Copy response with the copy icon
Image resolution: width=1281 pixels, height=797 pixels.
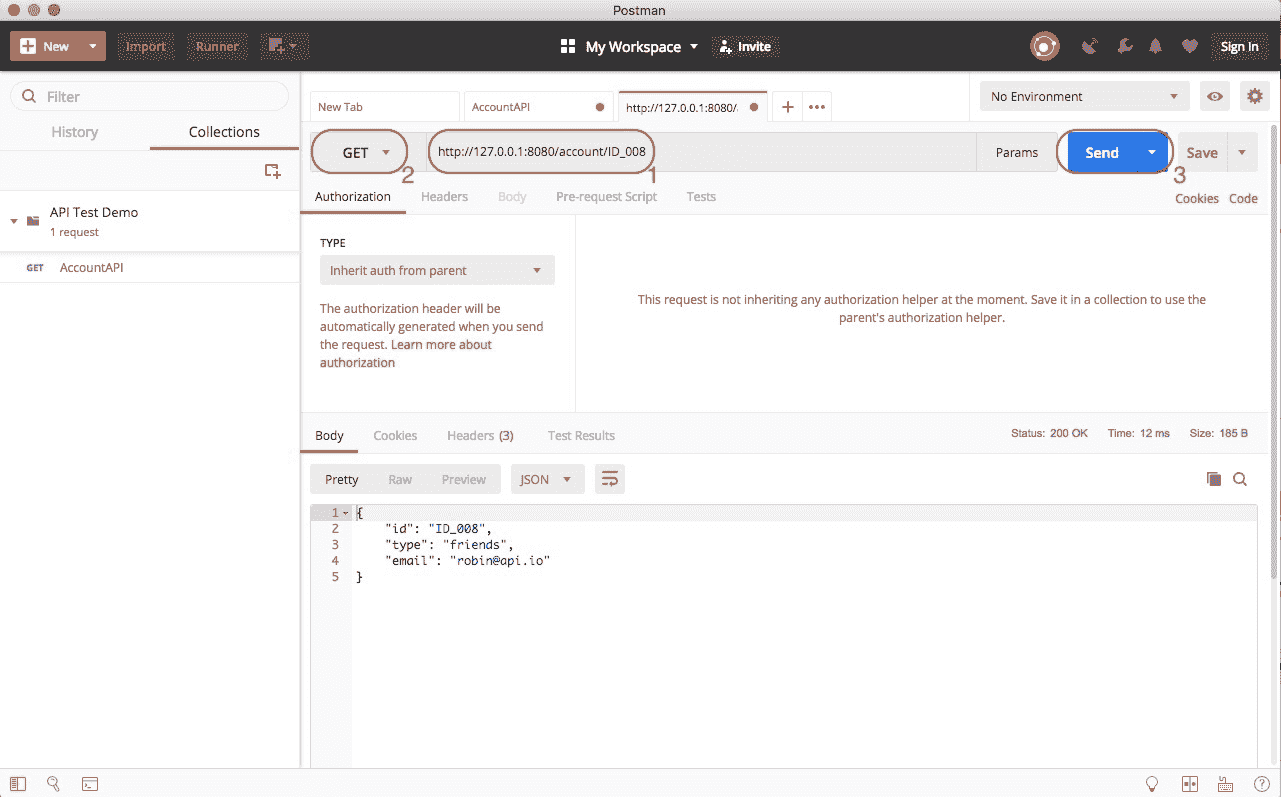[1213, 479]
